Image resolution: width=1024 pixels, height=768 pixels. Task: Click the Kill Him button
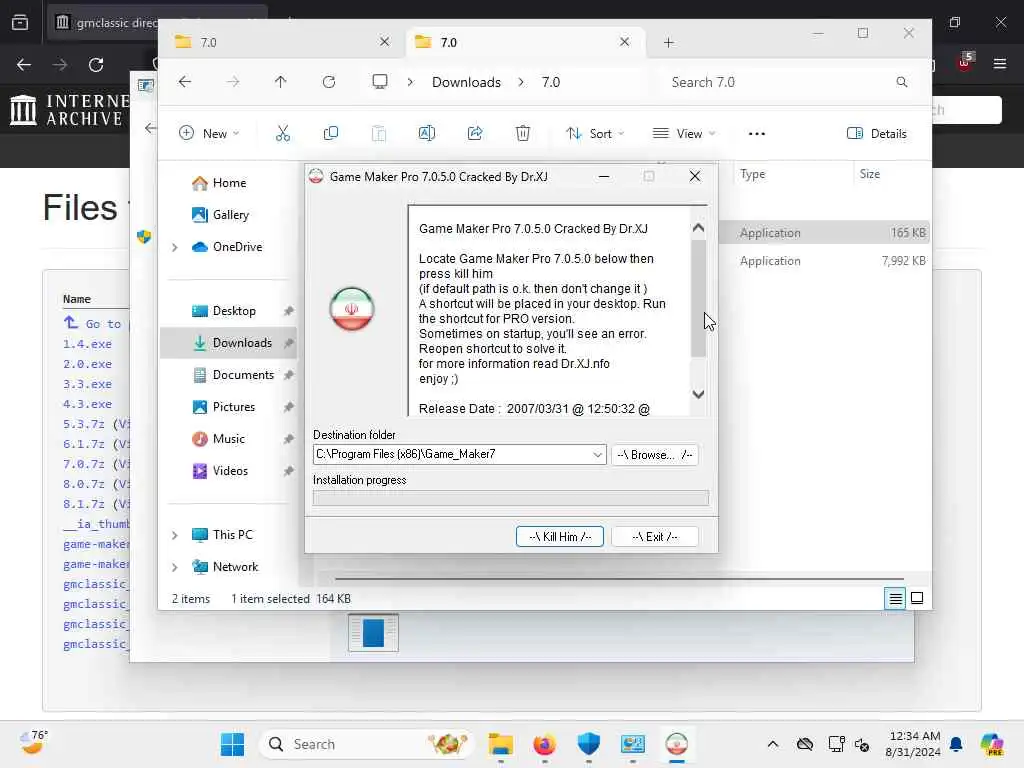pos(560,537)
